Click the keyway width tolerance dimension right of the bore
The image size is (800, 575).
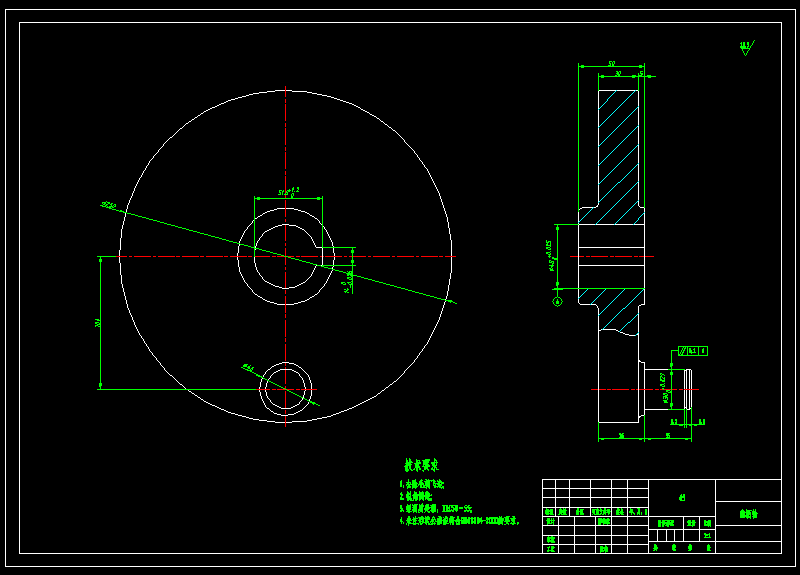tap(348, 283)
